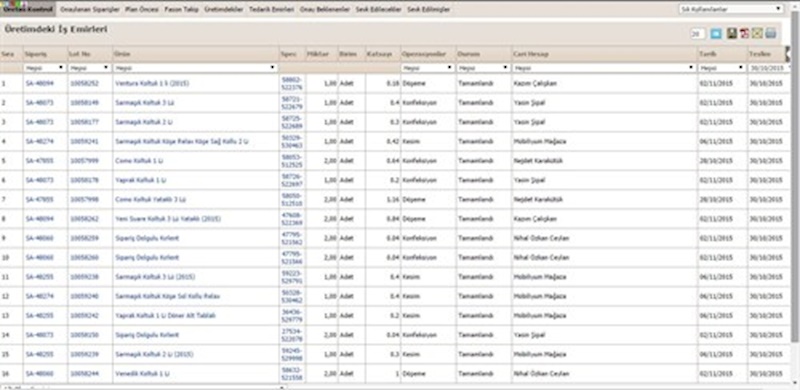Click the save diskette icon
The width and height of the screenshot is (800, 390).
[x=732, y=34]
